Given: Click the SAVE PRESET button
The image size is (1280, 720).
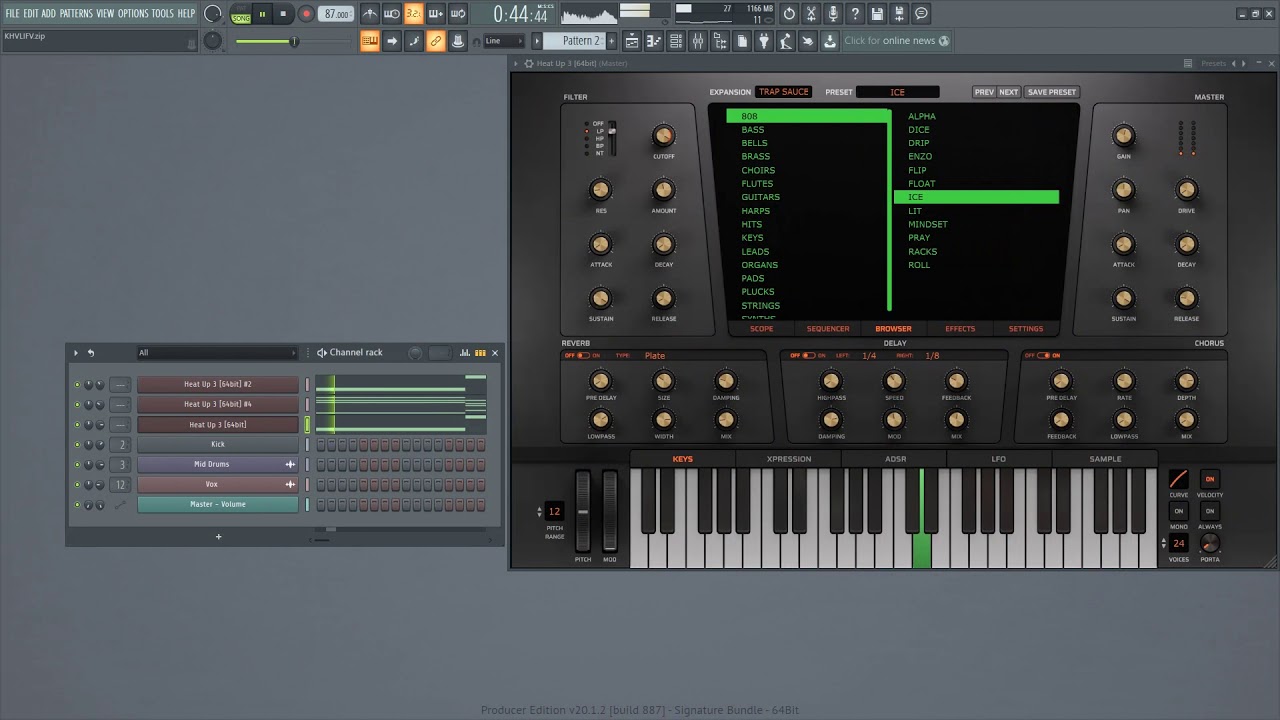Looking at the screenshot, I should (1052, 92).
